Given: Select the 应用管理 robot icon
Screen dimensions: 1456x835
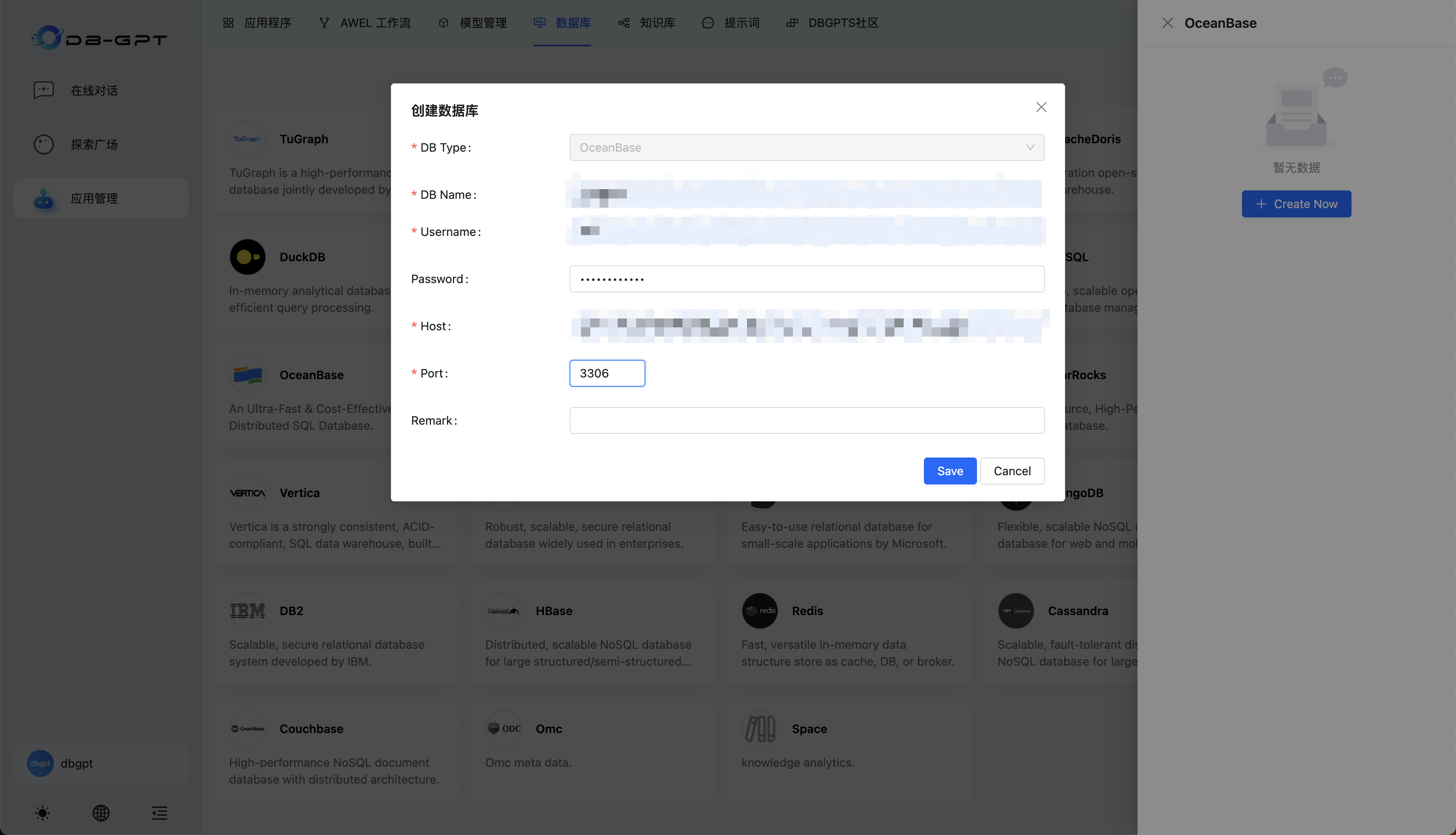Looking at the screenshot, I should pyautogui.click(x=43, y=198).
